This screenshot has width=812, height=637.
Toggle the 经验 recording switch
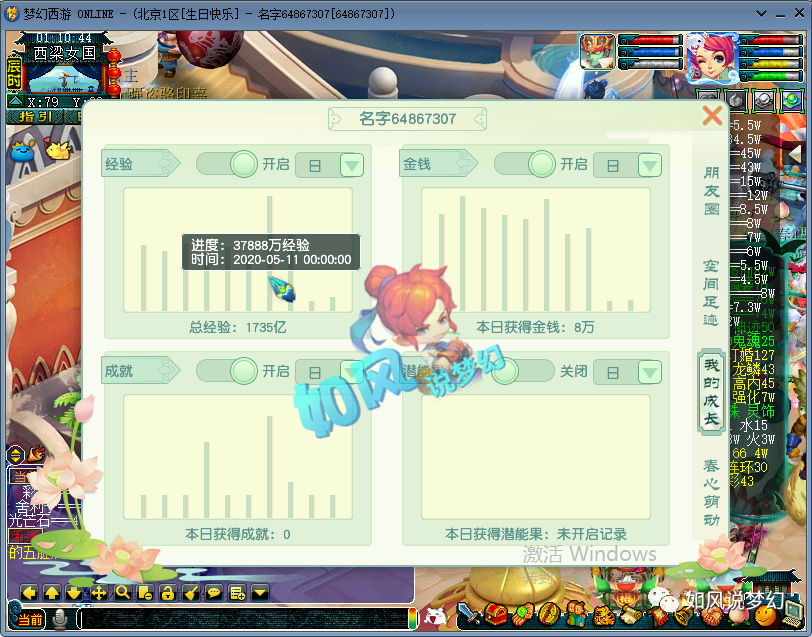click(x=227, y=164)
